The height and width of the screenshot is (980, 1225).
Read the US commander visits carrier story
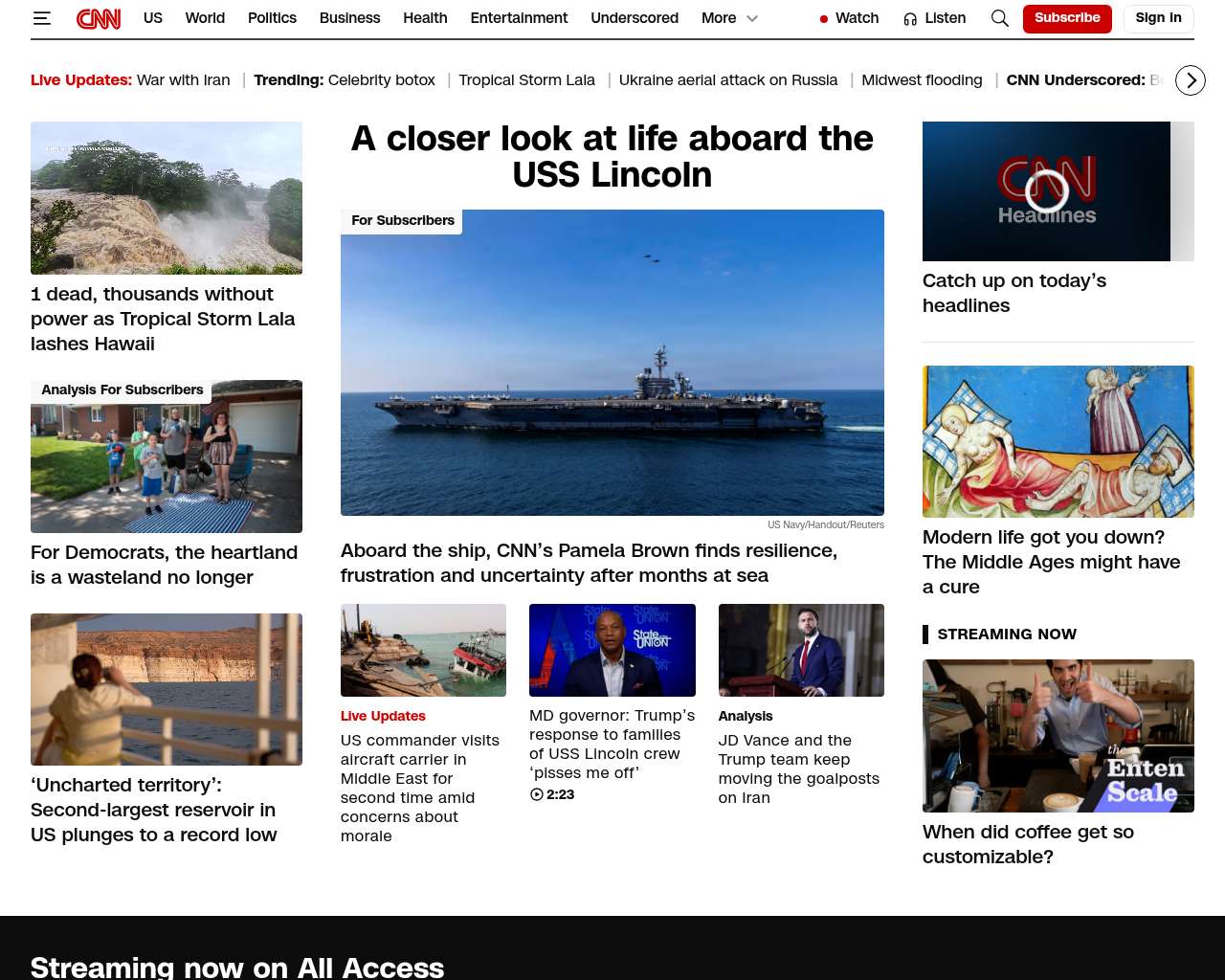tap(420, 788)
